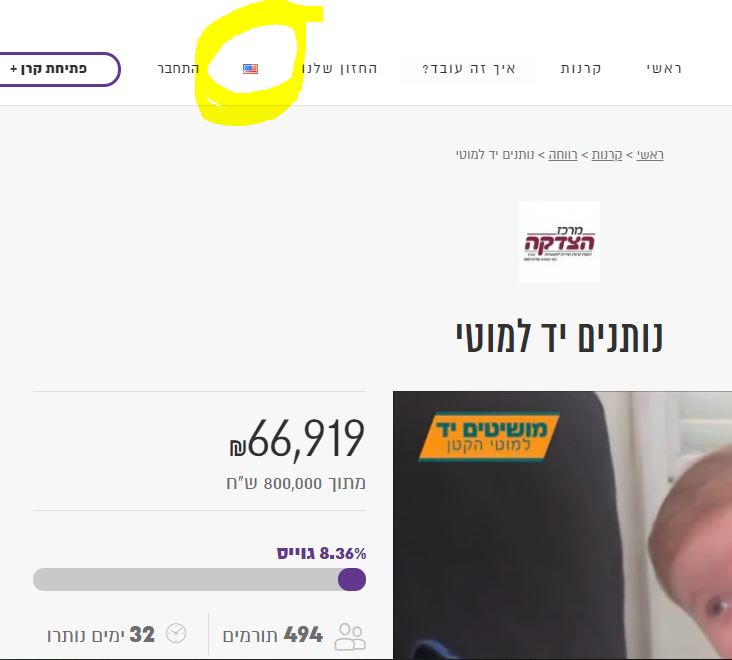Click the orange מושיטים יד badge on video
This screenshot has height=660, width=732.
pyautogui.click(x=489, y=436)
